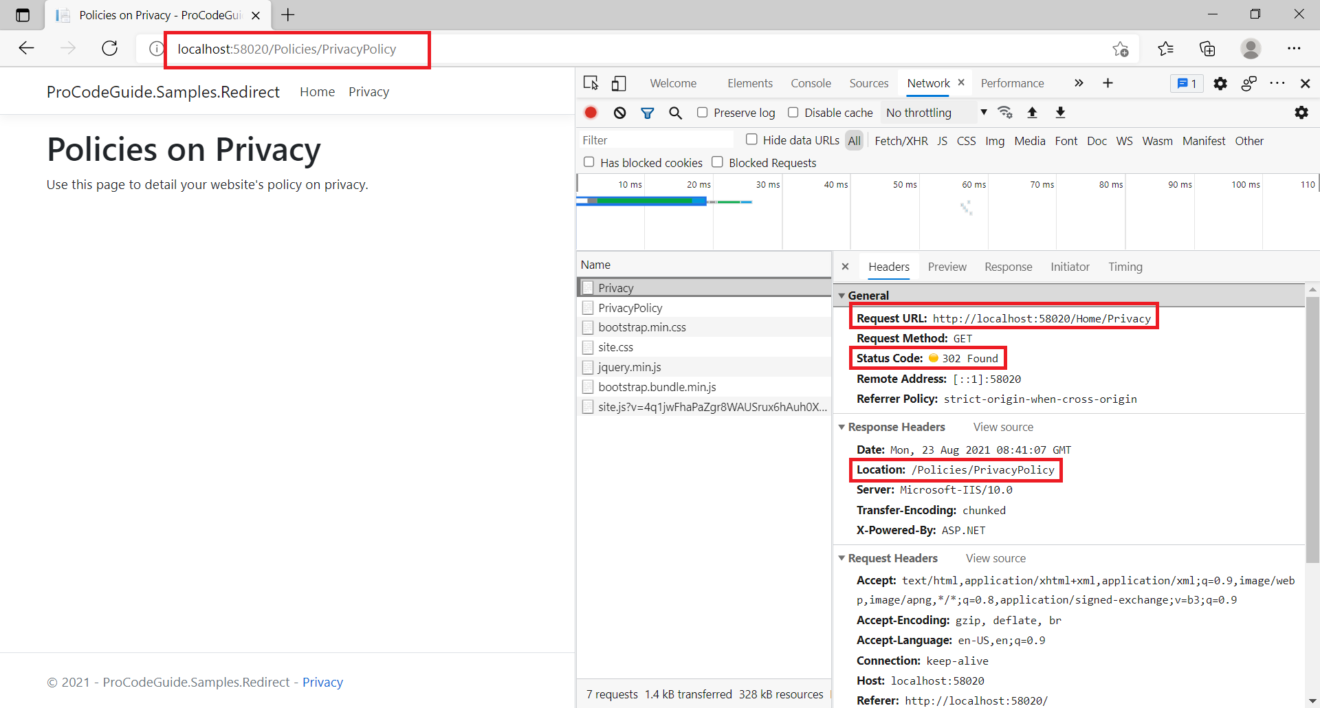Export network log as HAR
The height and width of the screenshot is (708, 1320).
pyautogui.click(x=1059, y=112)
